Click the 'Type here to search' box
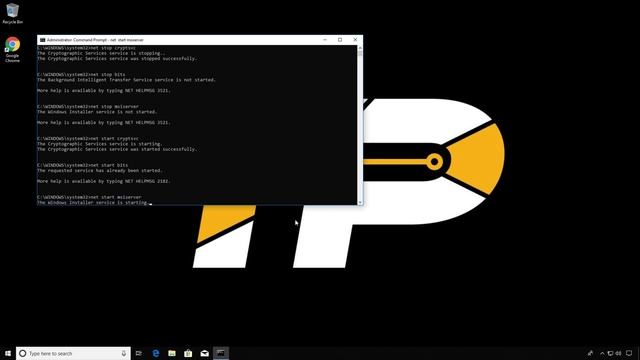Screen dimensions: 640x360 pyautogui.click(x=73, y=353)
